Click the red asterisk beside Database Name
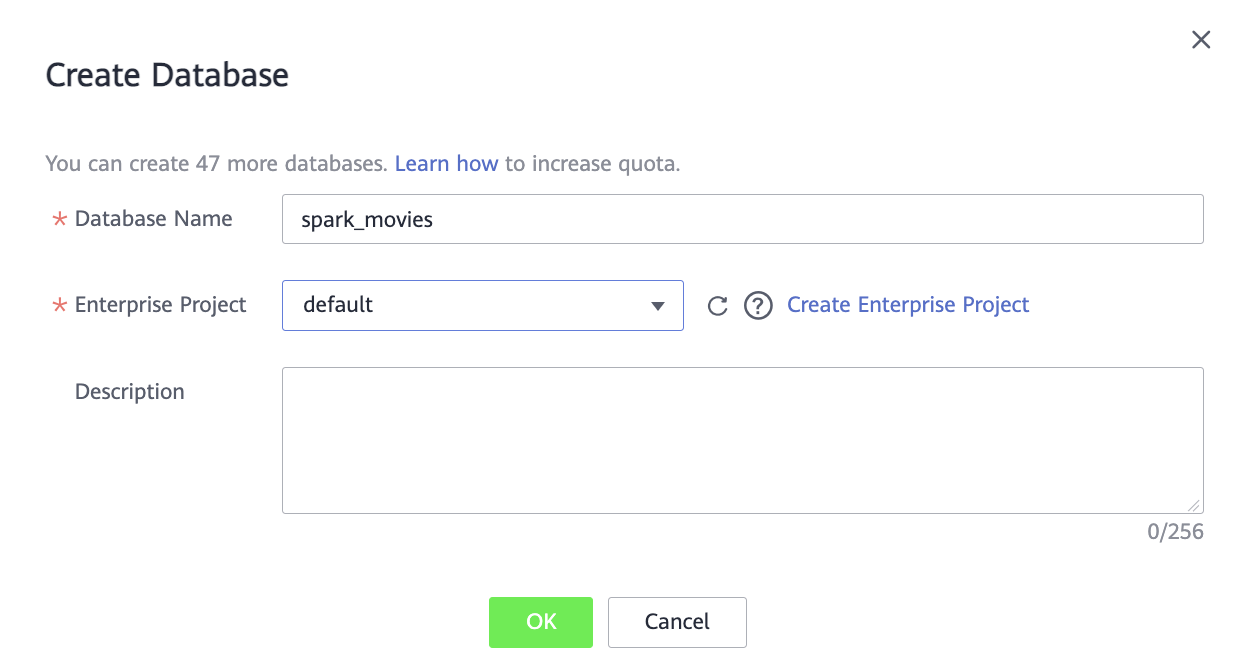This screenshot has width=1244, height=672. tap(59, 220)
